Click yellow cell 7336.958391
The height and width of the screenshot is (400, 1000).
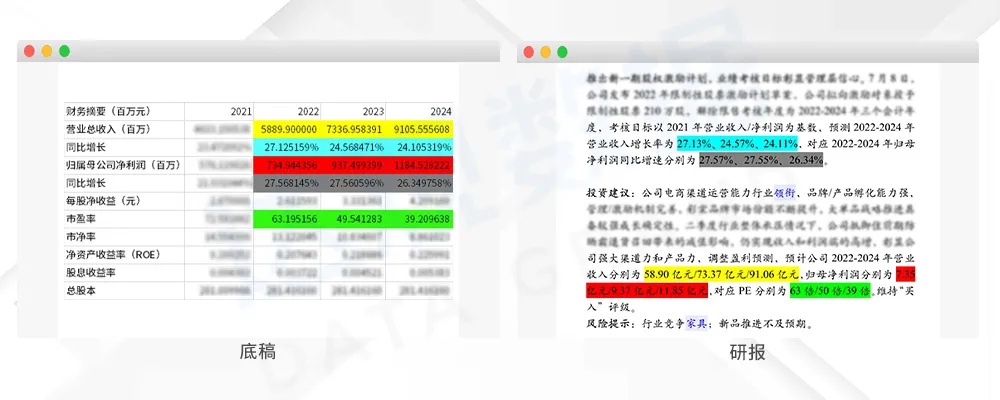[x=353, y=129]
